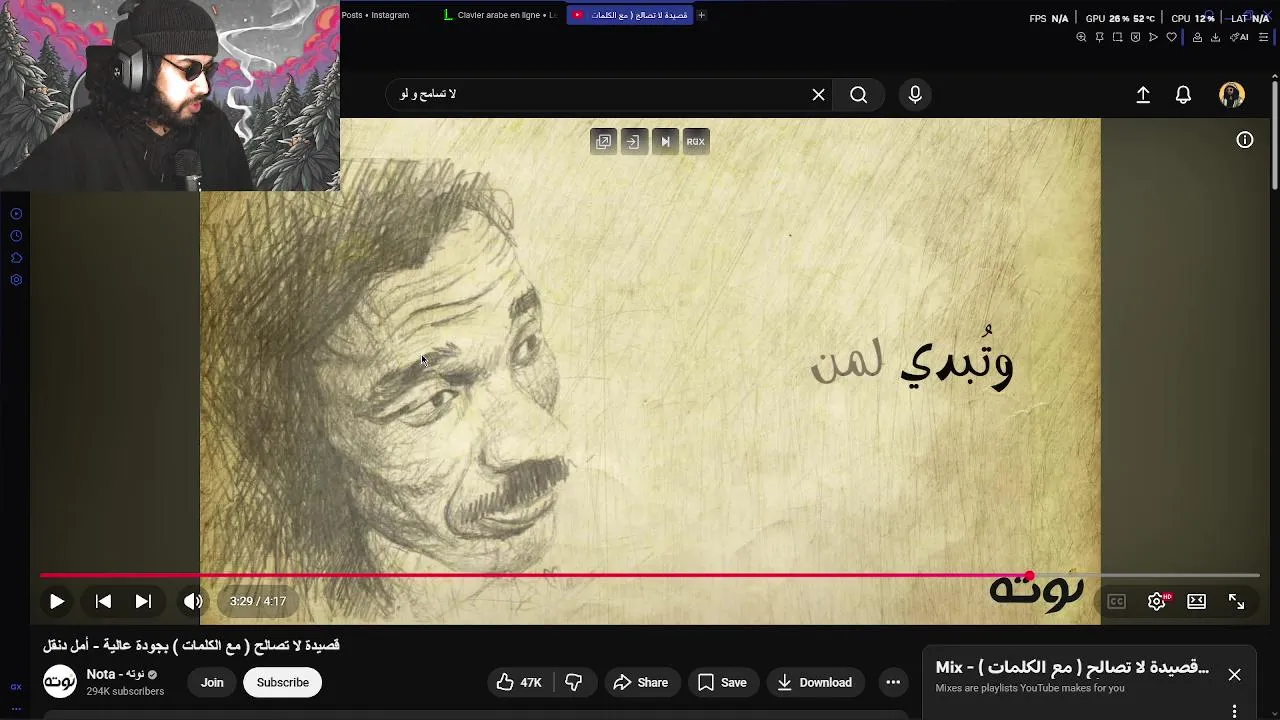Open the more actions ellipsis menu
Image resolution: width=1280 pixels, height=720 pixels.
coord(893,682)
